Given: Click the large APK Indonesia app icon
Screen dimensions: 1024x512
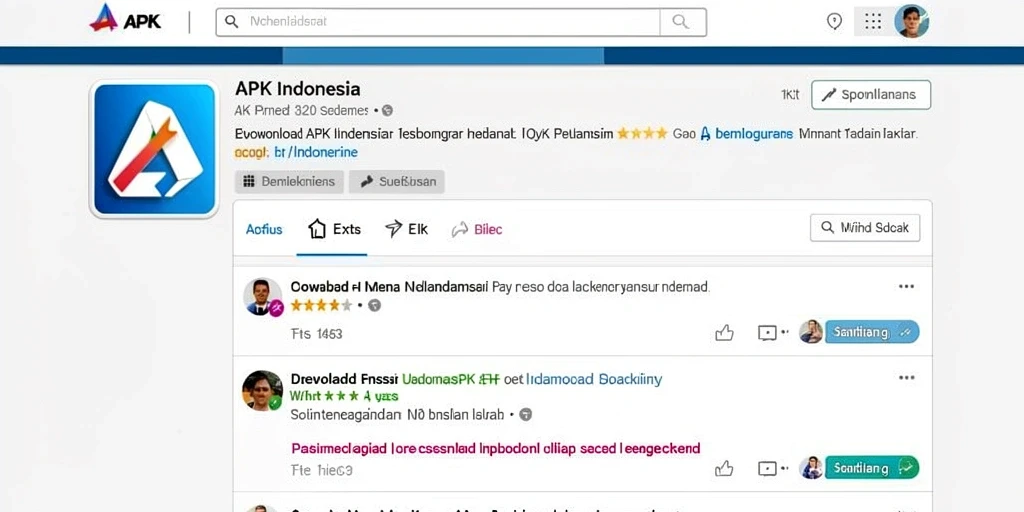Looking at the screenshot, I should [x=154, y=149].
